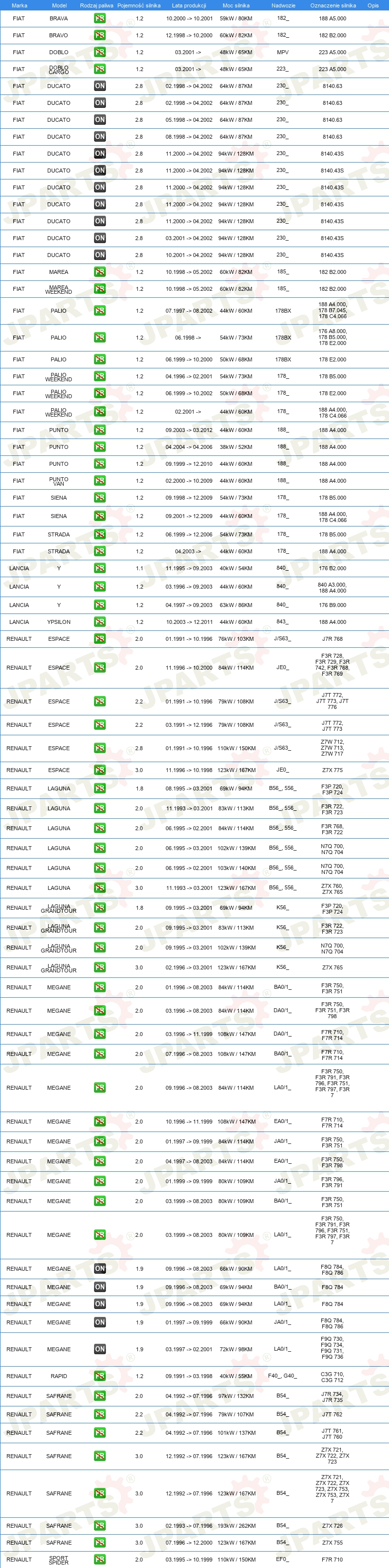The width and height of the screenshot is (389, 1568).
Task: Click petrol icon in RENAULT RAPID row
Action: click(100, 1376)
